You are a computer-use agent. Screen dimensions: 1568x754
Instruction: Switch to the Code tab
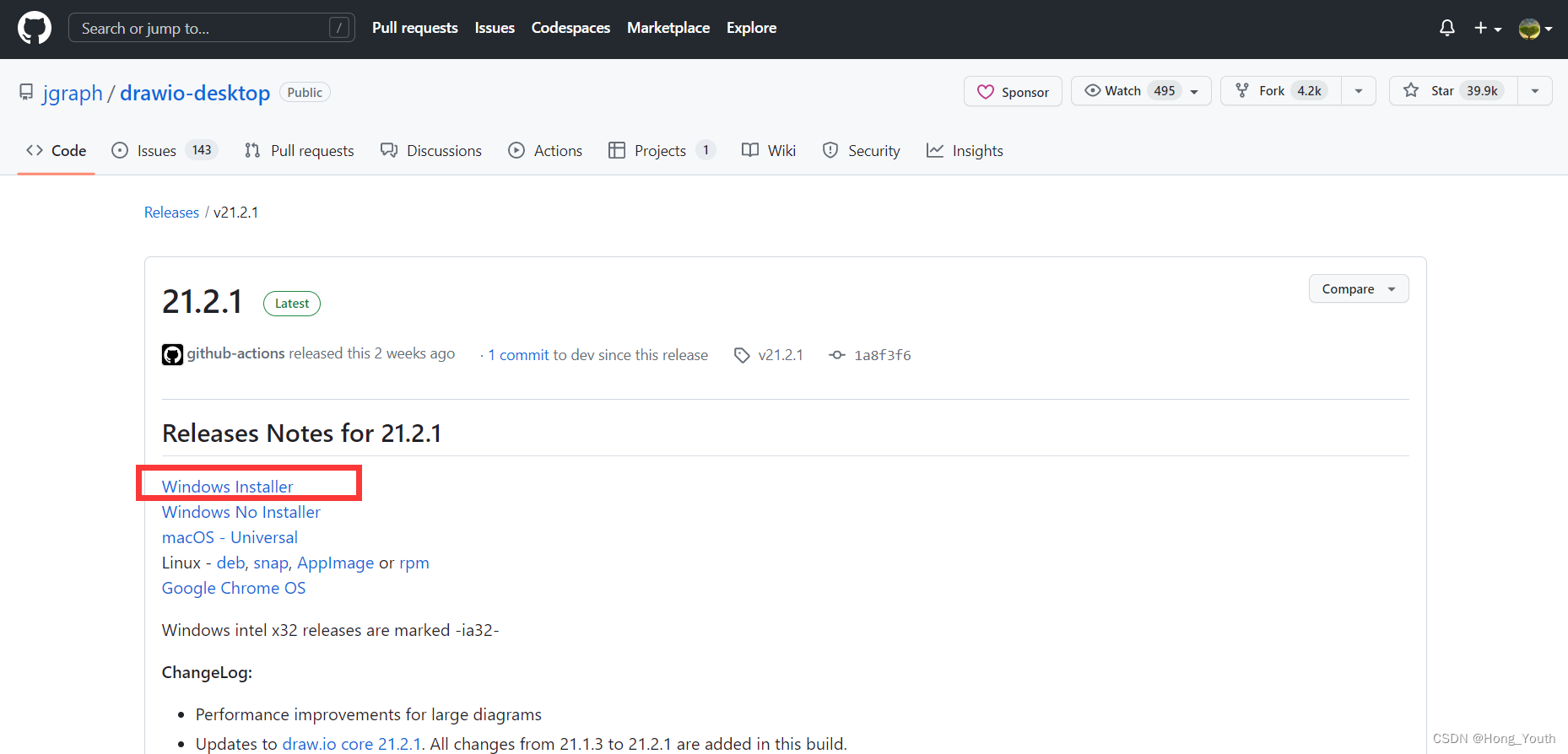tap(57, 150)
